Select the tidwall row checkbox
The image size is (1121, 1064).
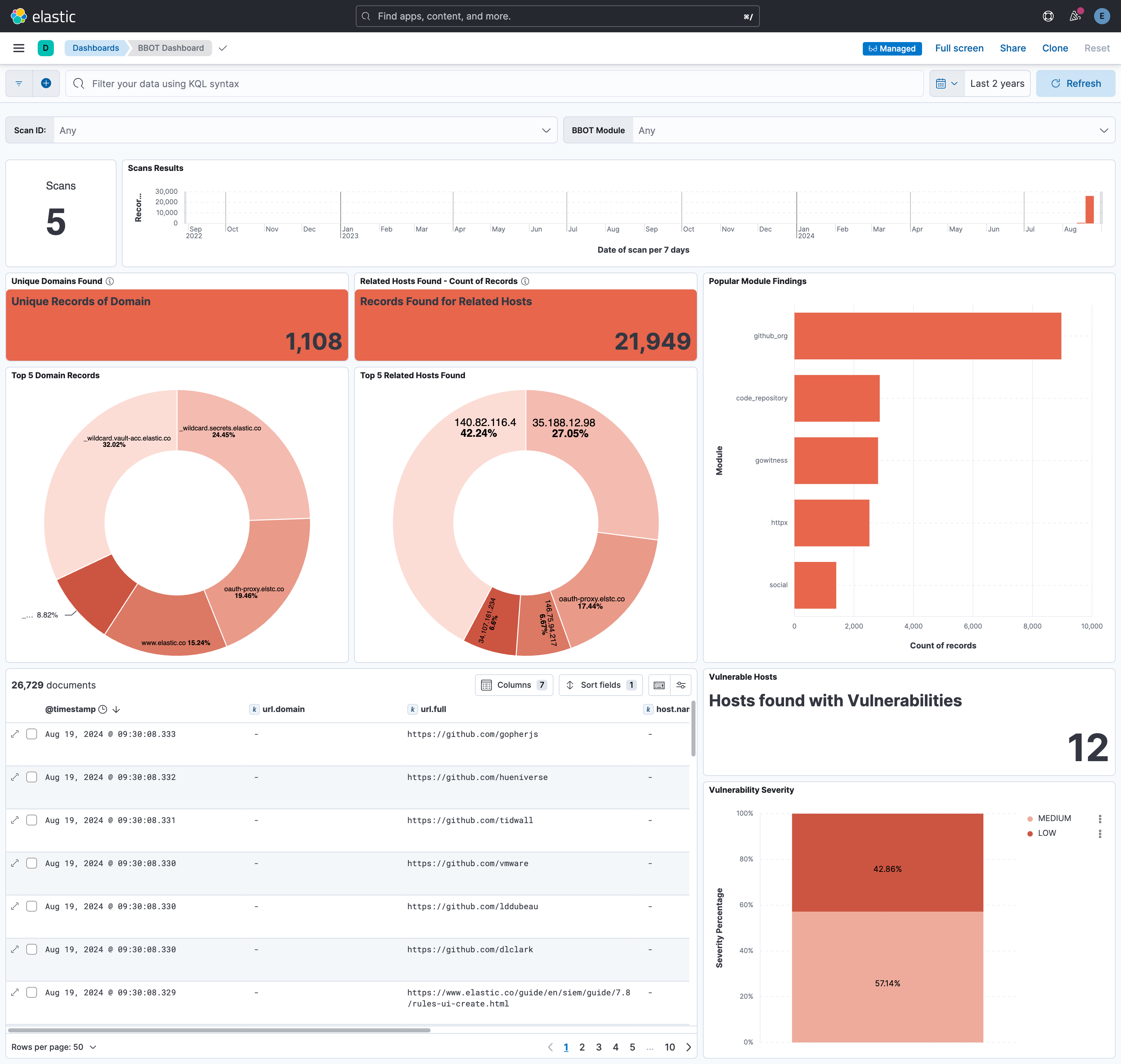tap(32, 820)
